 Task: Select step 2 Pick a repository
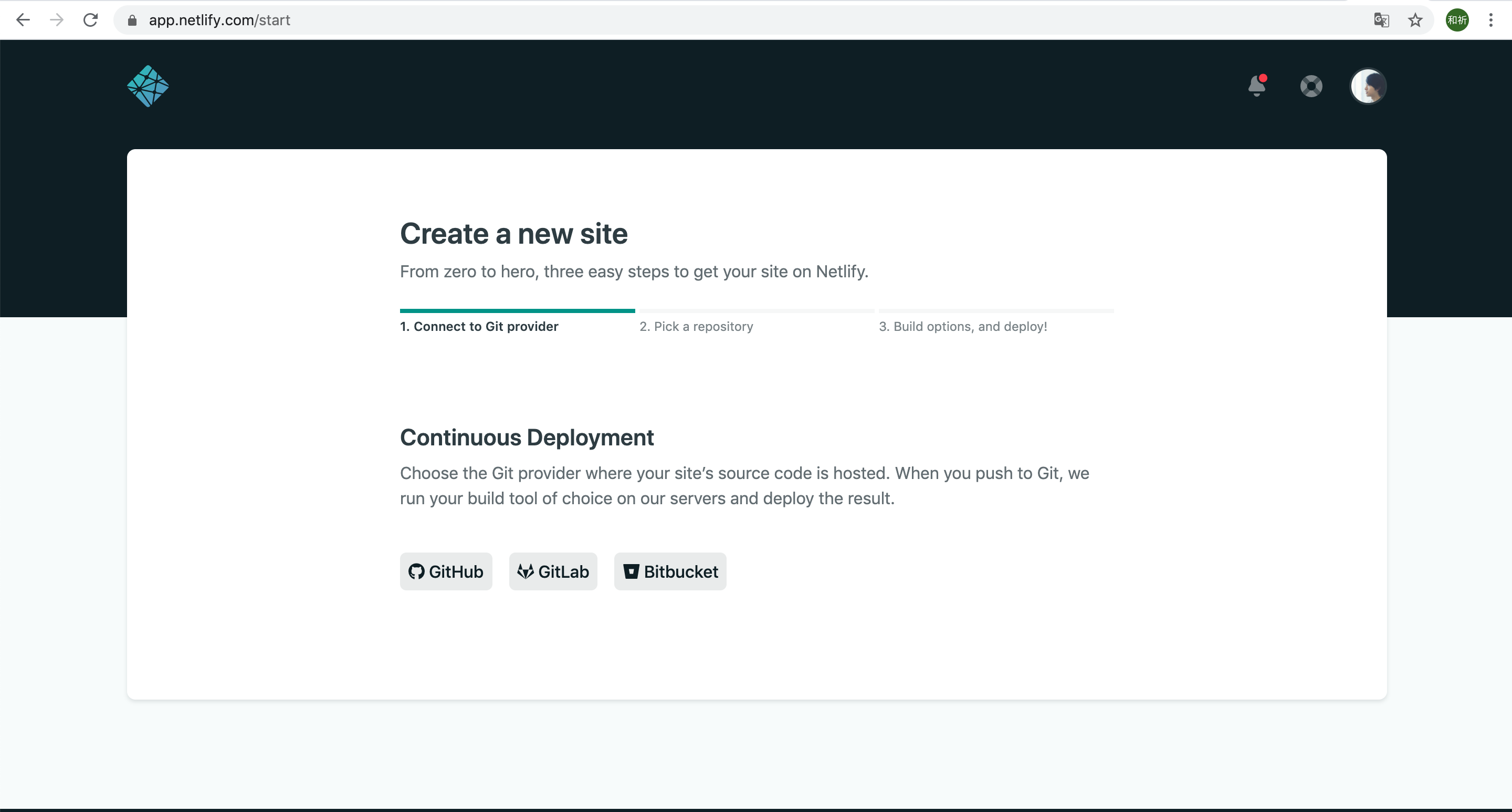click(696, 327)
